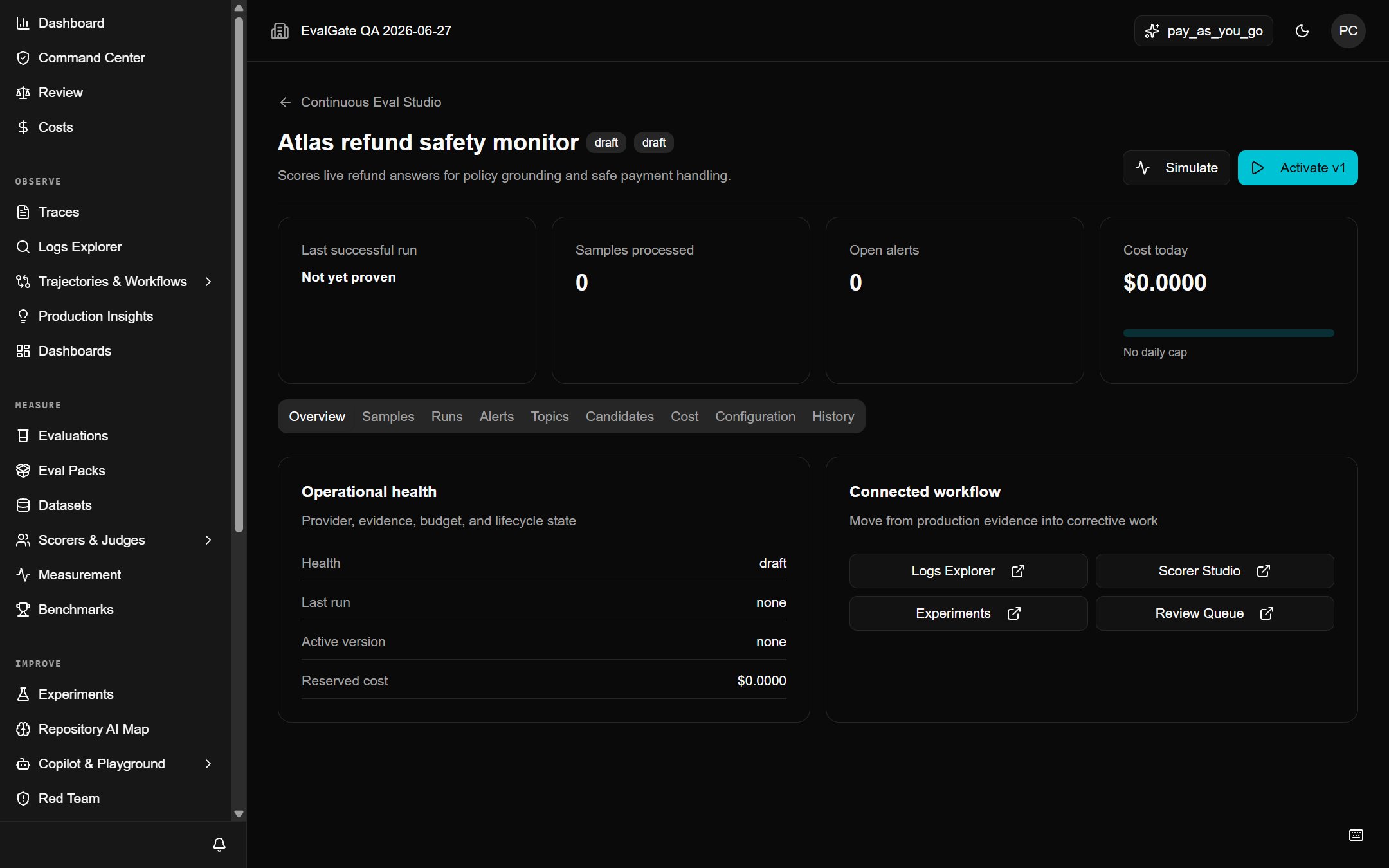The width and height of the screenshot is (1389, 868).
Task: Switch to the Cost tab
Action: (685, 417)
